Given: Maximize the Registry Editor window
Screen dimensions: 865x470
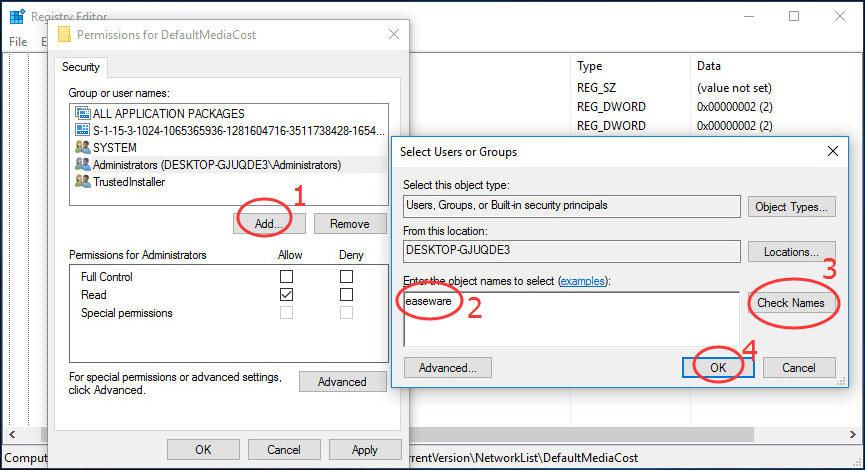Looking at the screenshot, I should tap(794, 16).
